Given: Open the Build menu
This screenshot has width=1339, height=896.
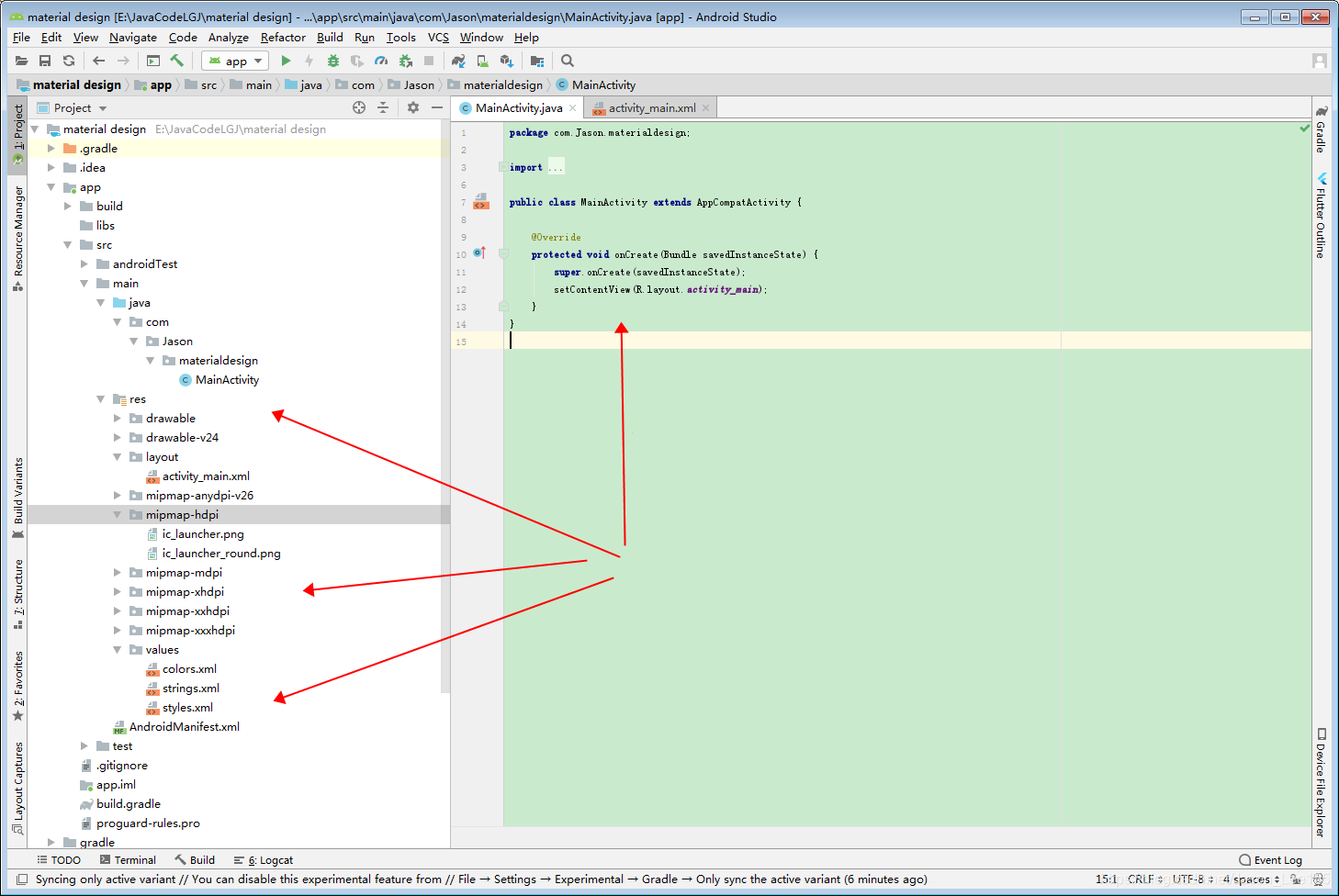Looking at the screenshot, I should (330, 38).
